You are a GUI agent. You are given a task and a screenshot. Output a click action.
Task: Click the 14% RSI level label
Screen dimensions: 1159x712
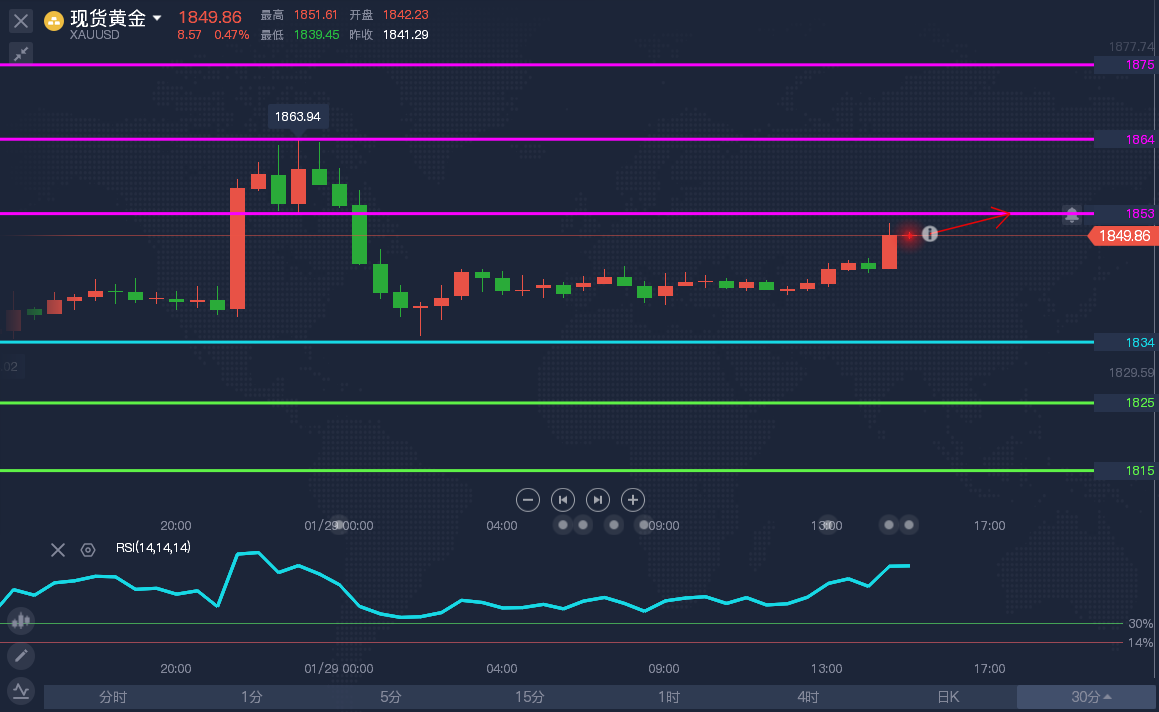[1140, 643]
